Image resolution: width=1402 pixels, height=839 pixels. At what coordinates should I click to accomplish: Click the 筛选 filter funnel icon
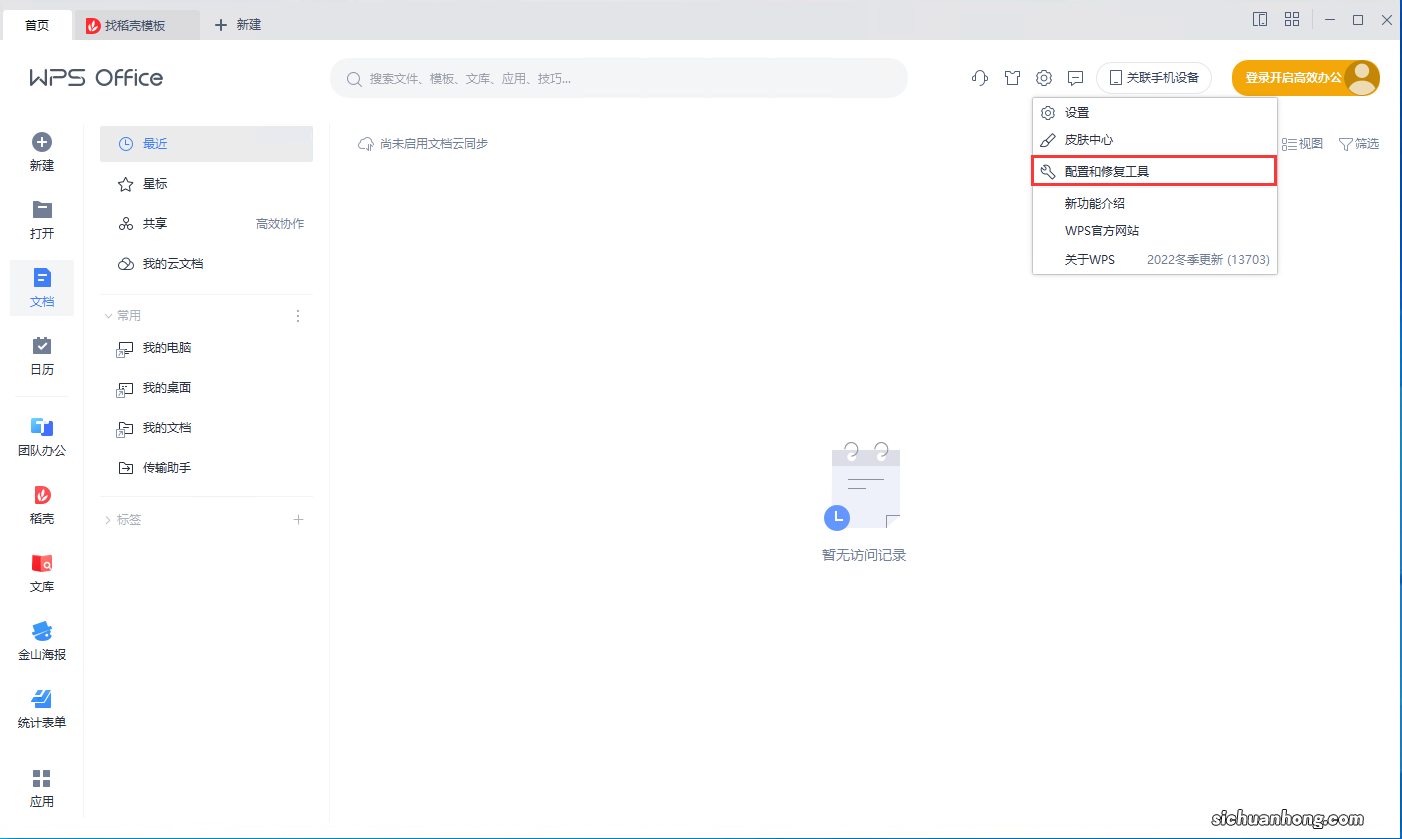pyautogui.click(x=1346, y=144)
